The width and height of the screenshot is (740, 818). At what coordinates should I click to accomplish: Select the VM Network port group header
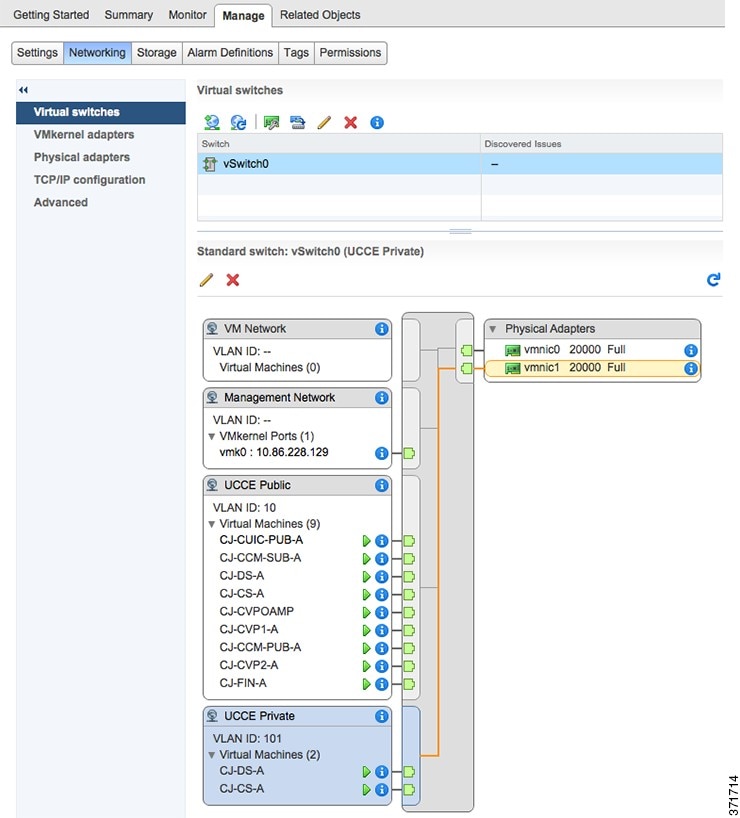click(x=297, y=329)
